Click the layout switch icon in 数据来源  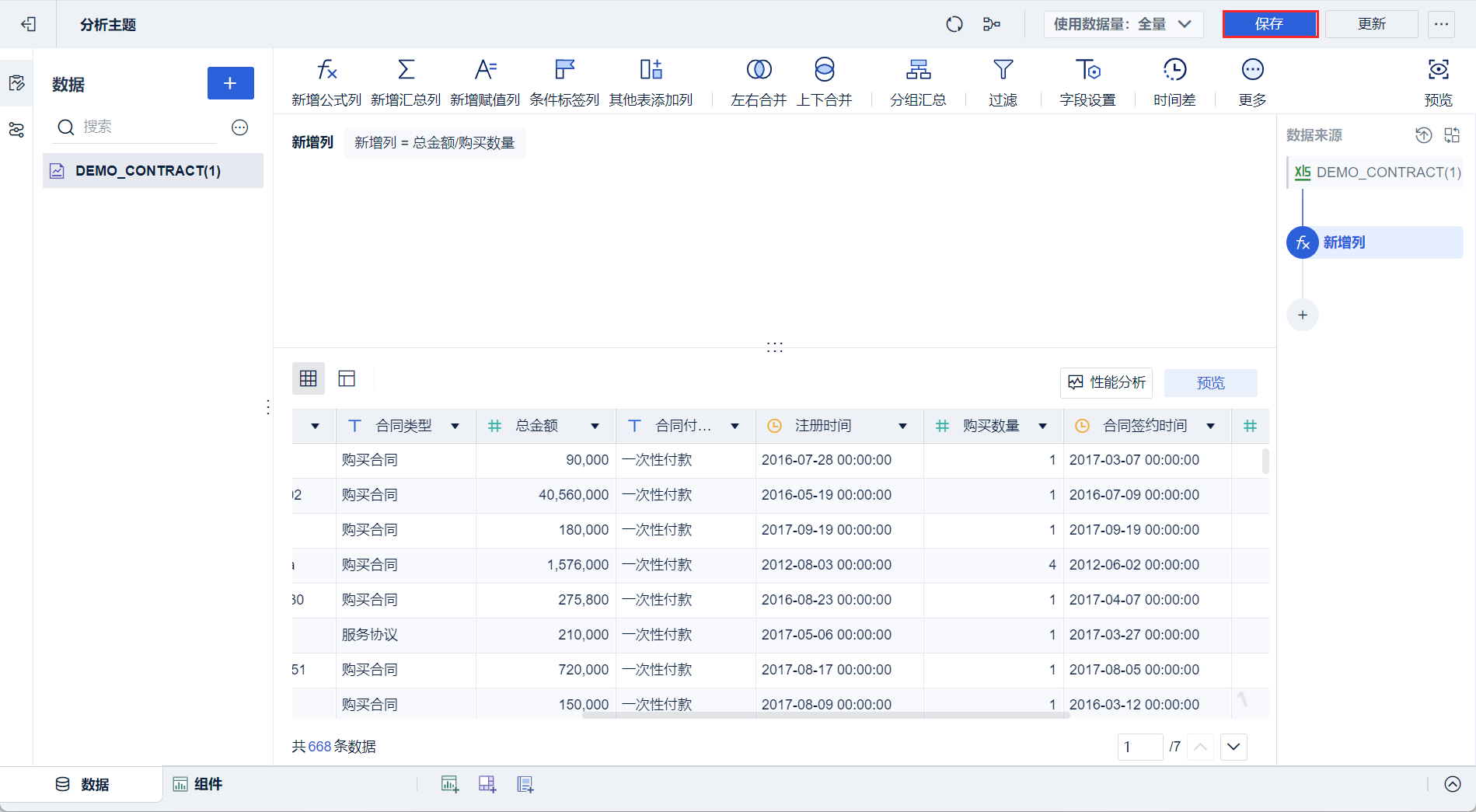pos(1452,135)
